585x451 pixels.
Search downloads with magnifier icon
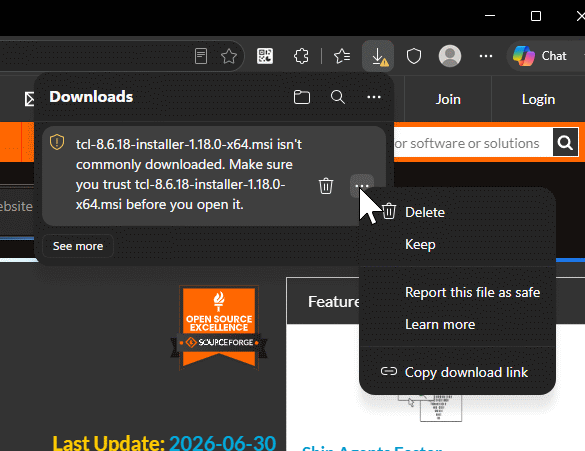click(338, 97)
